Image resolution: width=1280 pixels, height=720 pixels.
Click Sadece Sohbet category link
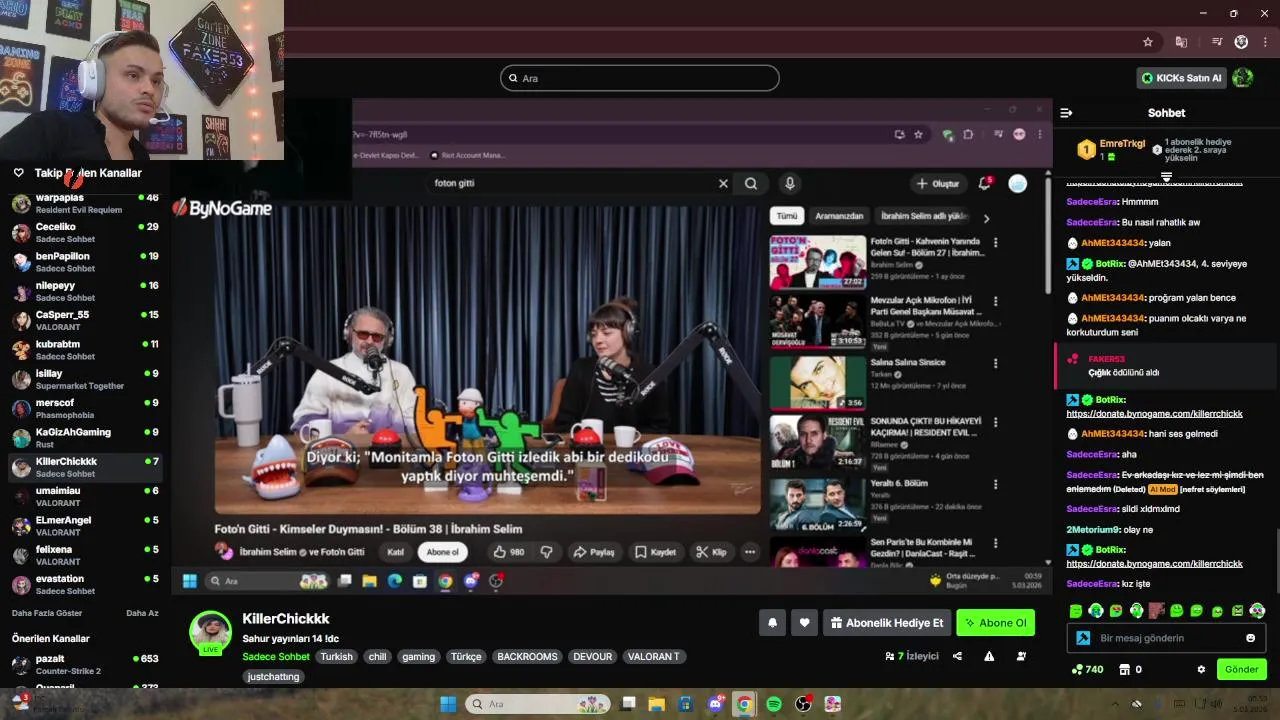point(276,657)
